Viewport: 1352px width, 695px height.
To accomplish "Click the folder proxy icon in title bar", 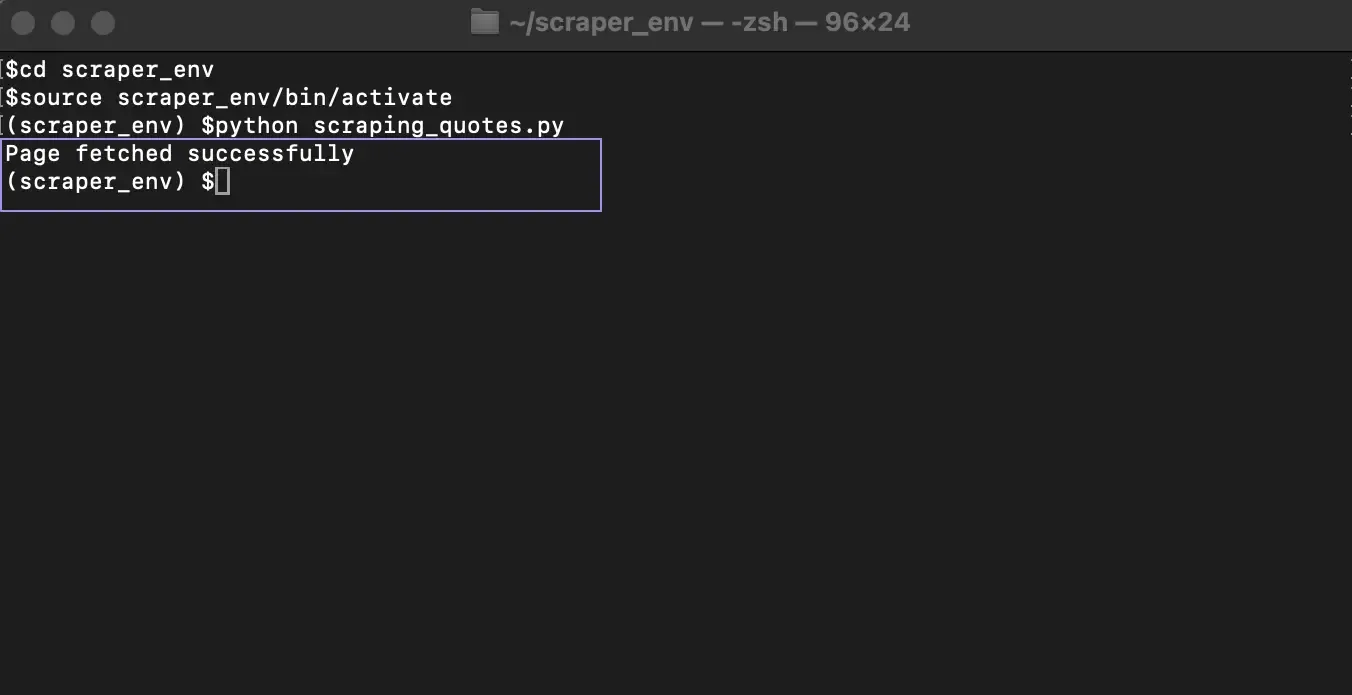I will click(x=484, y=22).
